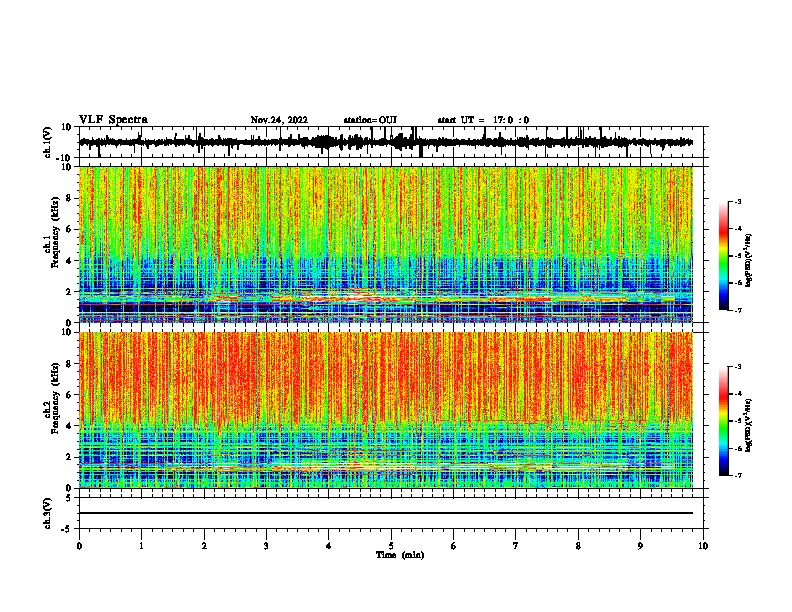This screenshot has height=612, width=792.
Task: Click time axis tick label '2'
Action: [x=204, y=546]
